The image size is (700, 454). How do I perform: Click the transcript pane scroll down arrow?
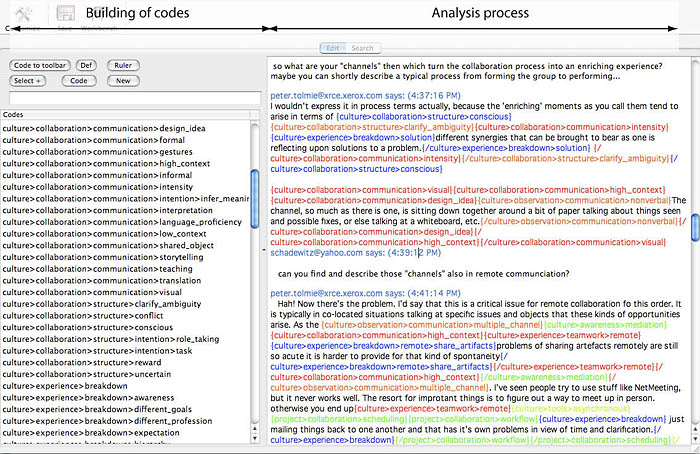pyautogui.click(x=696, y=439)
